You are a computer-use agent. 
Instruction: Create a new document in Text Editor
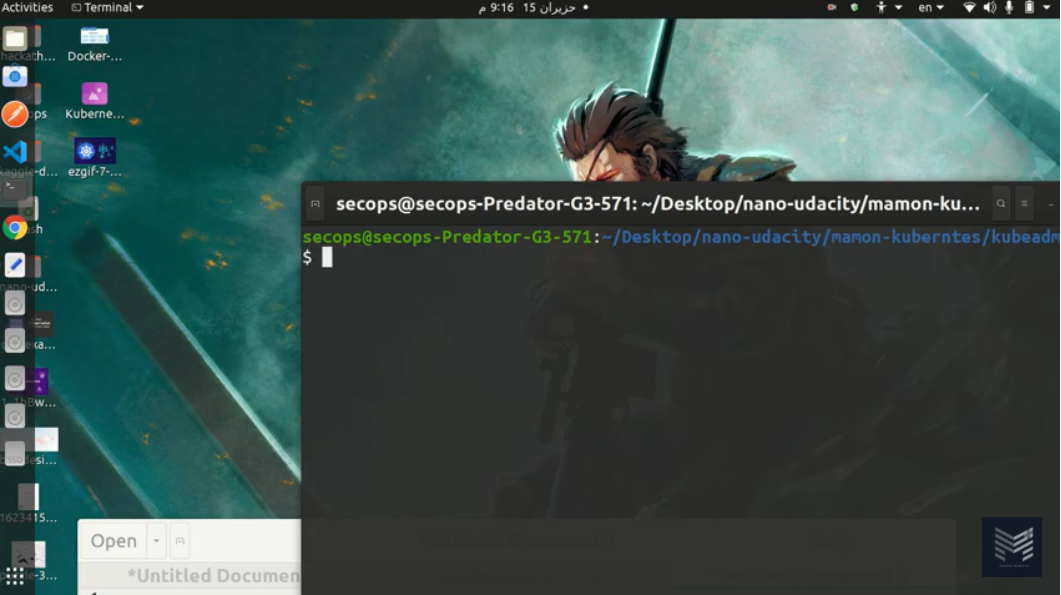point(180,541)
